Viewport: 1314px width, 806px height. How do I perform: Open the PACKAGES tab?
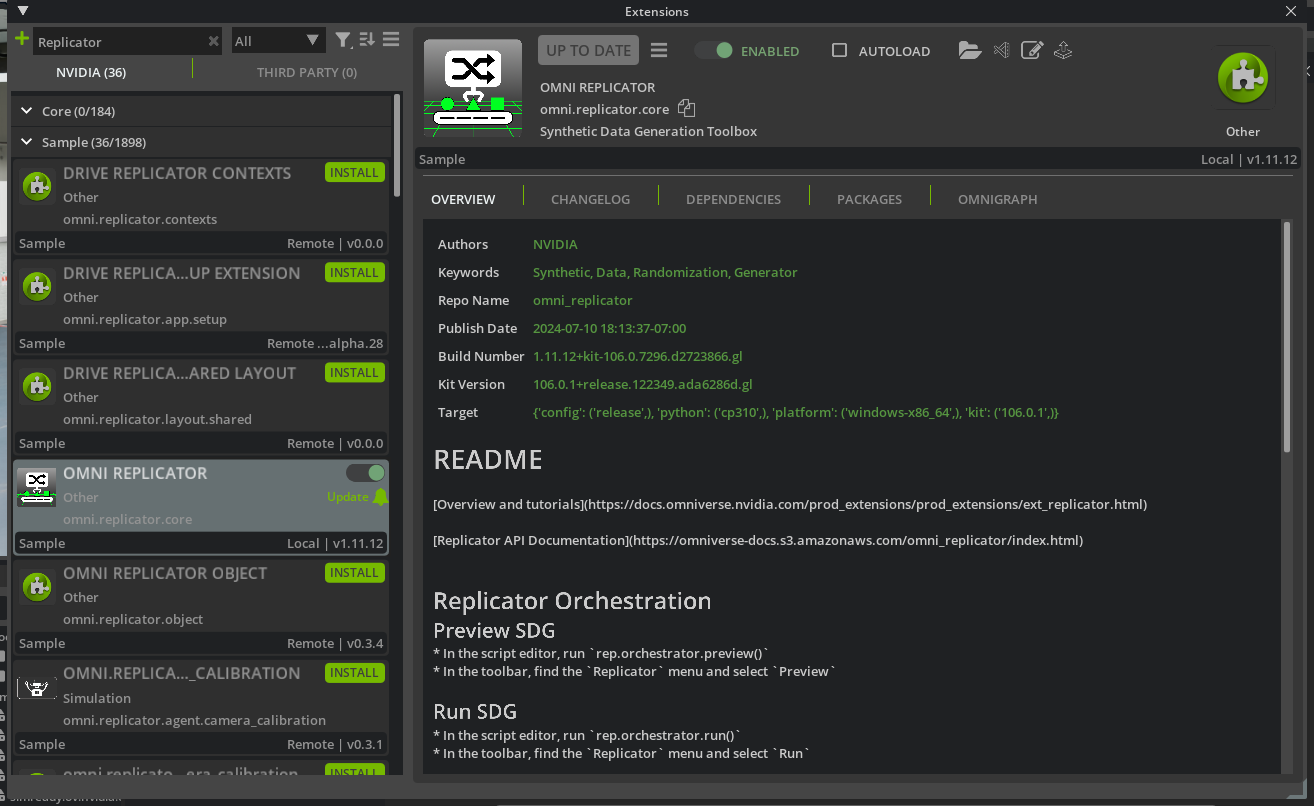tap(869, 199)
